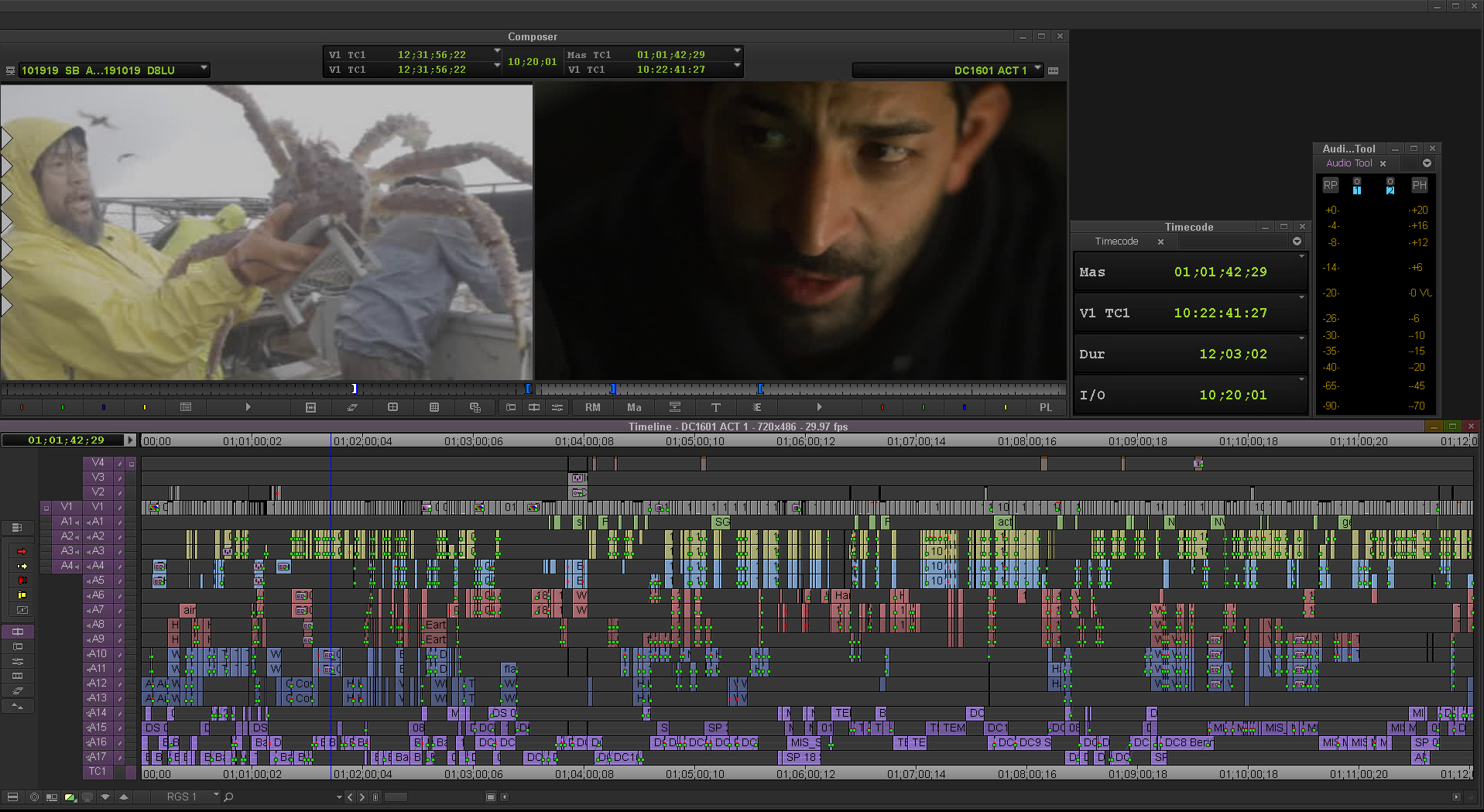
Task: Activate the yellow Ripple Trim tool
Action: click(22, 595)
